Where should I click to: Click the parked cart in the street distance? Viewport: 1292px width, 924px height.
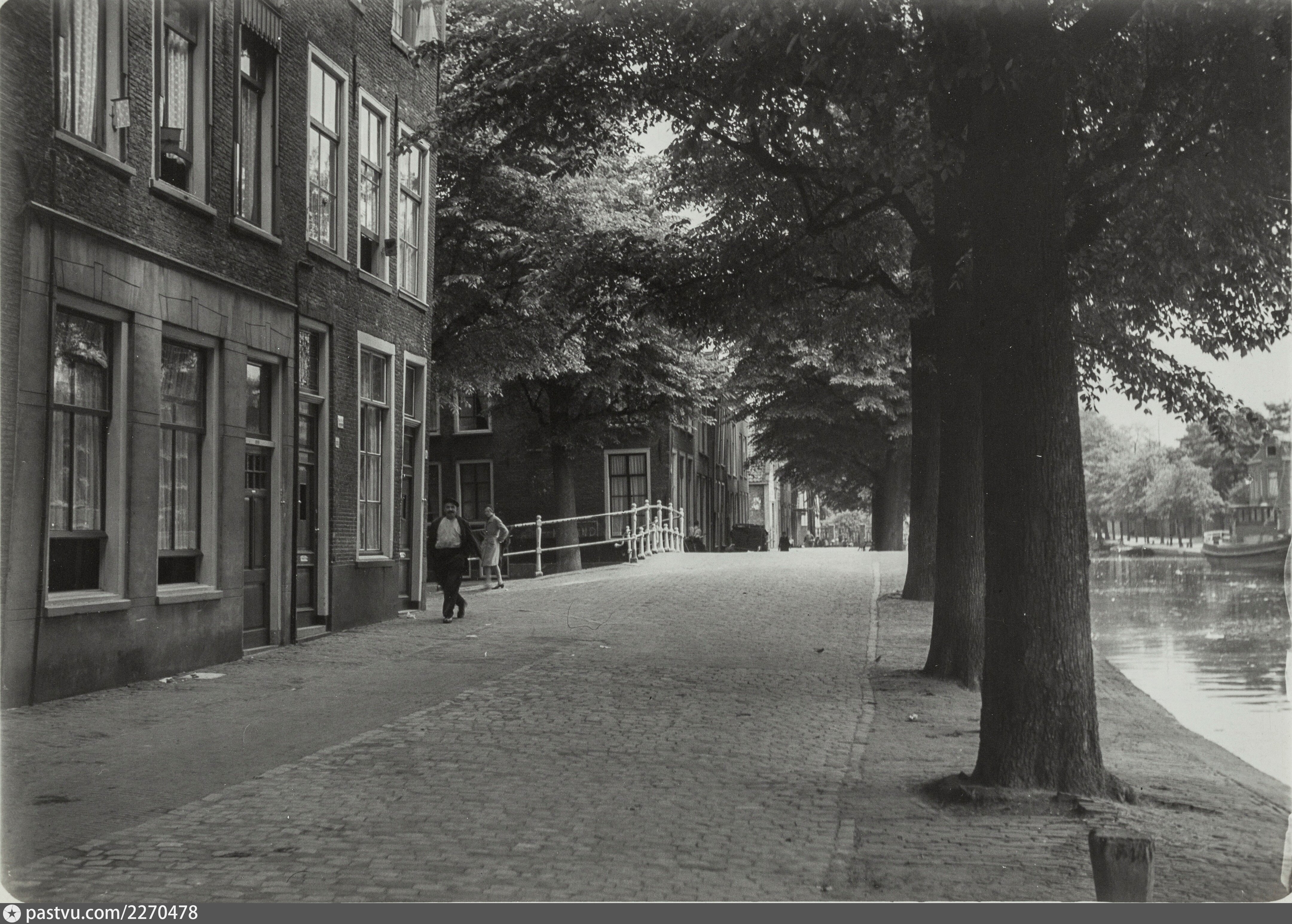[x=749, y=537]
